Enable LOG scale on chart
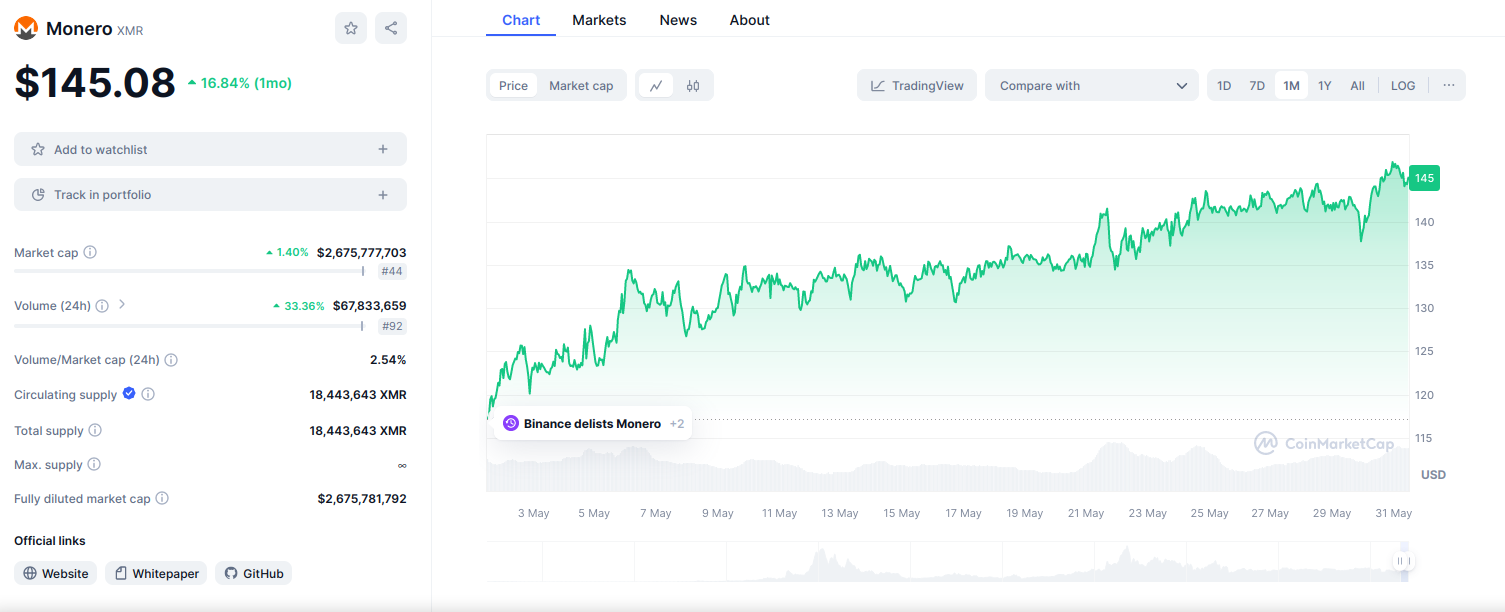1505x612 pixels. (x=1403, y=86)
